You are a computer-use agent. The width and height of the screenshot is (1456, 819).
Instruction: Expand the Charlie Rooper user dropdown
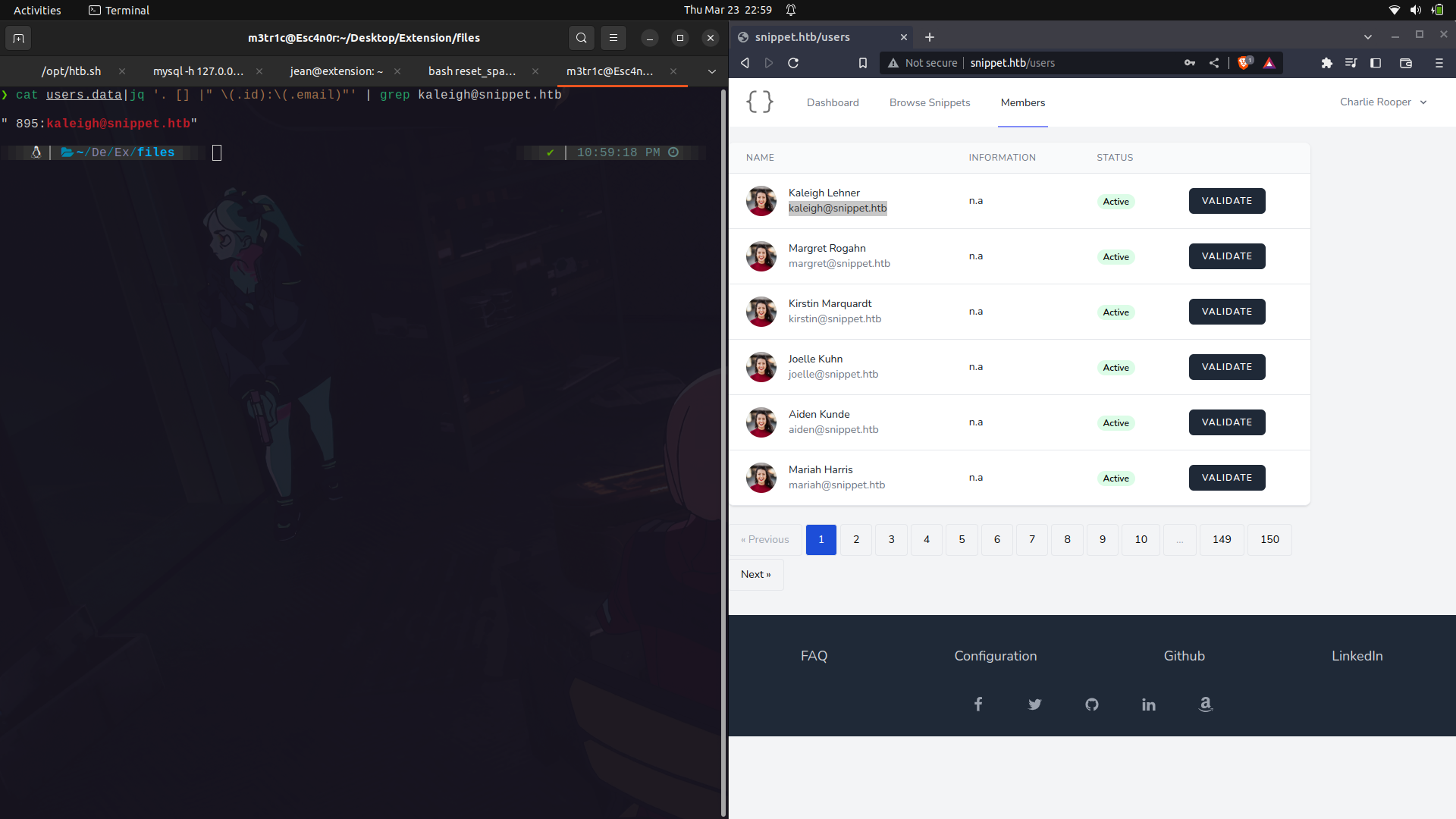tap(1383, 102)
